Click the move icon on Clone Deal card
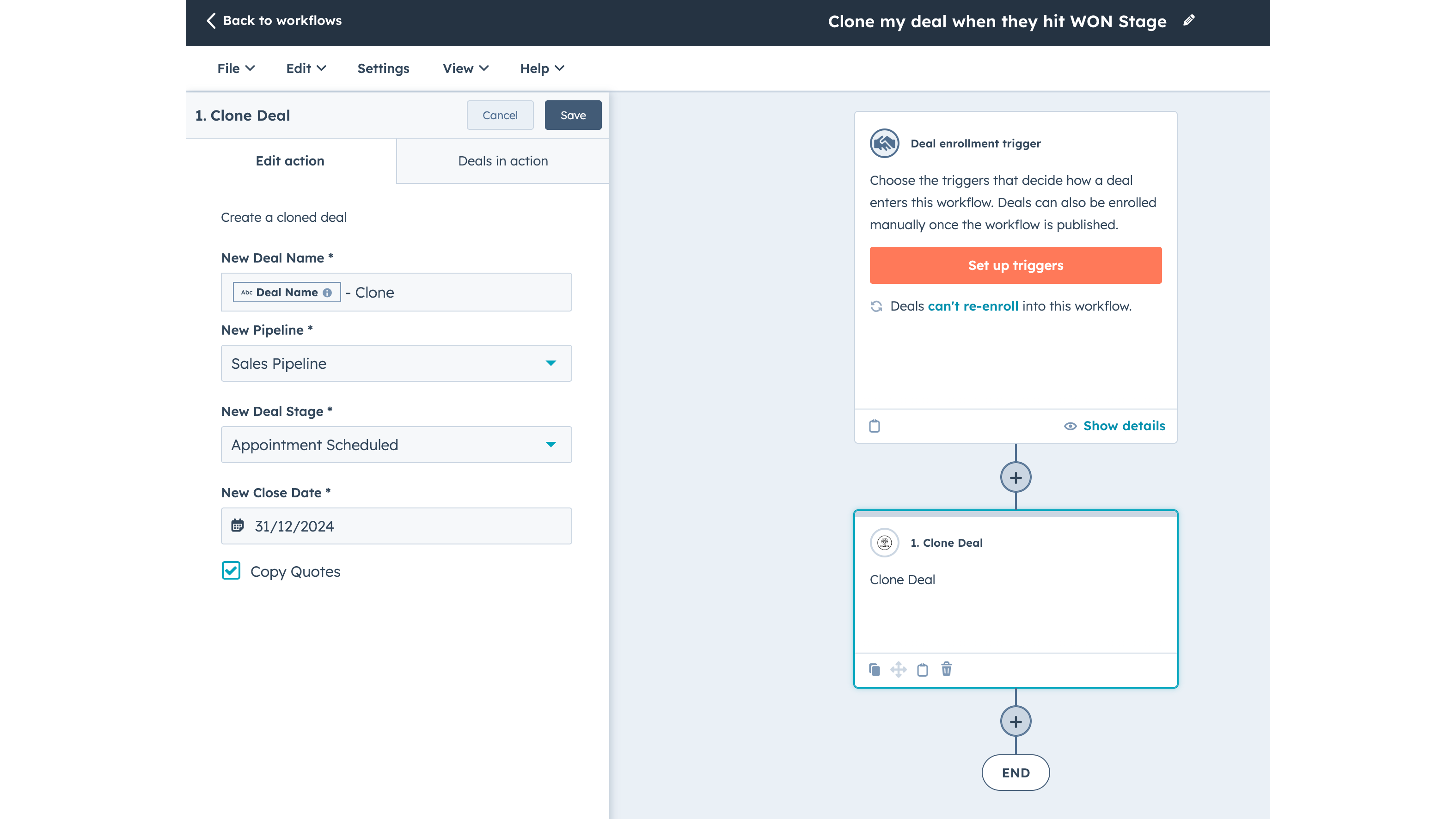The width and height of the screenshot is (1456, 819). [898, 670]
